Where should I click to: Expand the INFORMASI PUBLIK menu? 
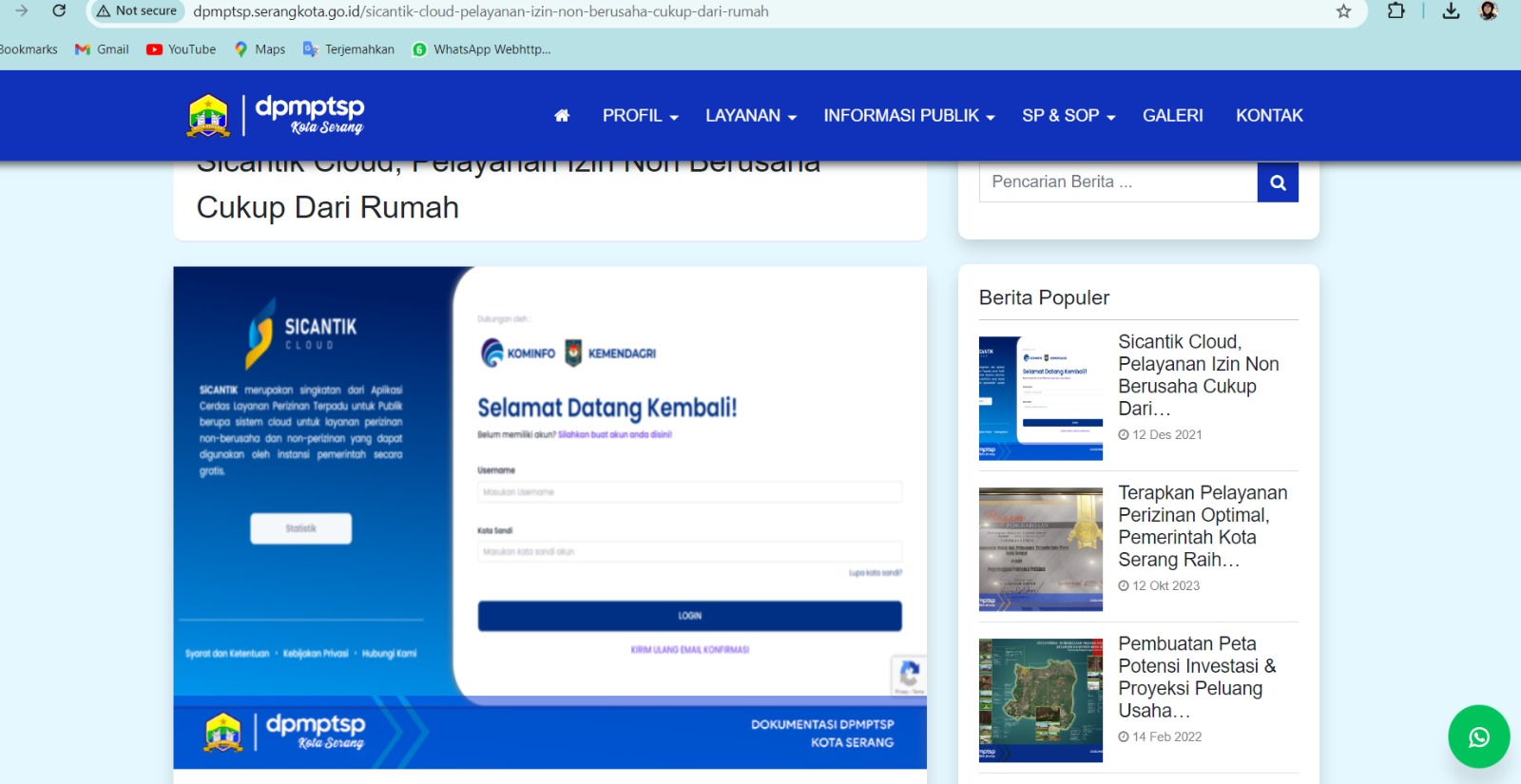coord(909,116)
